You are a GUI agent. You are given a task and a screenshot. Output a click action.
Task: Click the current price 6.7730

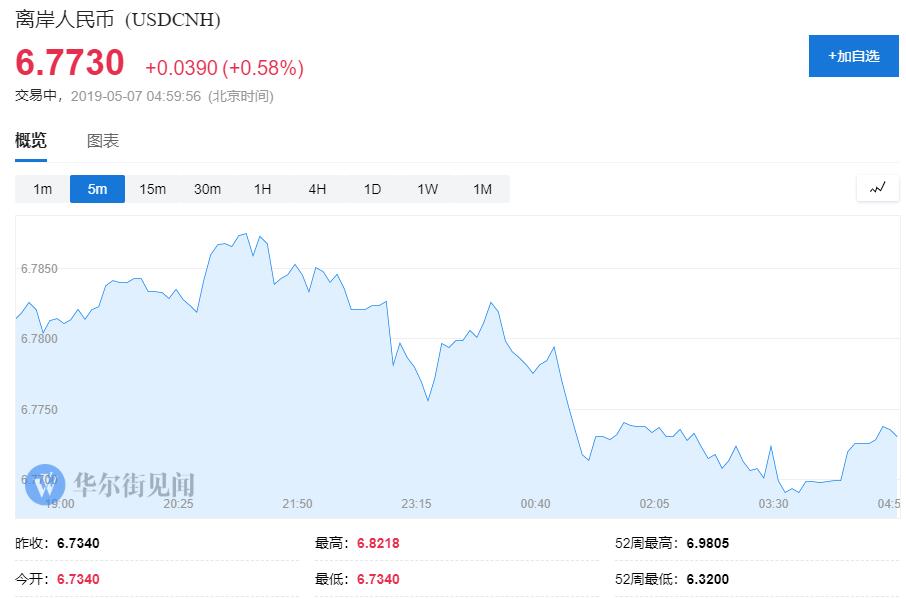coord(70,63)
